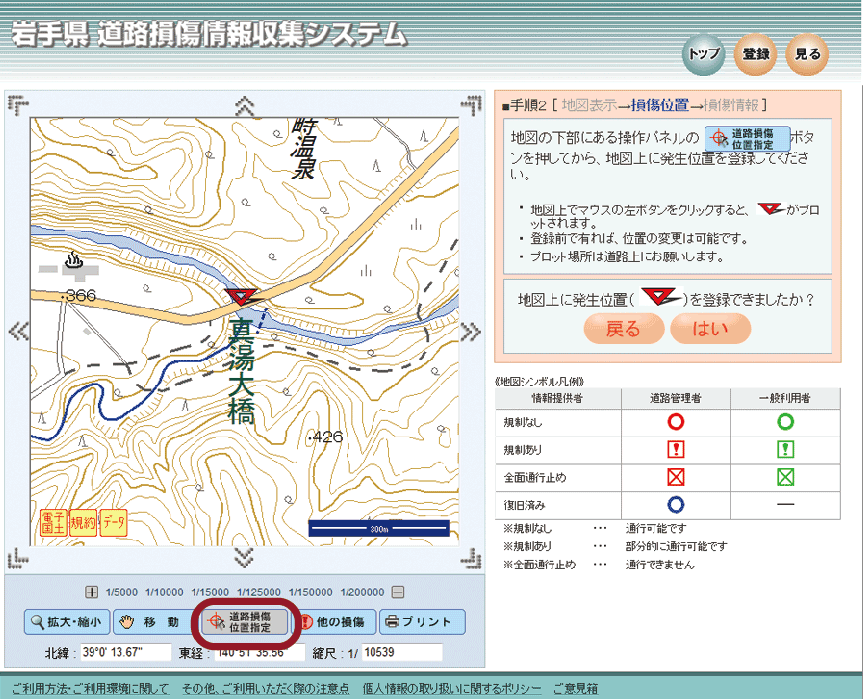This screenshot has height=699, width=863.
Task: Click green exclamation 規制あり legend symbol
Action: (x=785, y=450)
